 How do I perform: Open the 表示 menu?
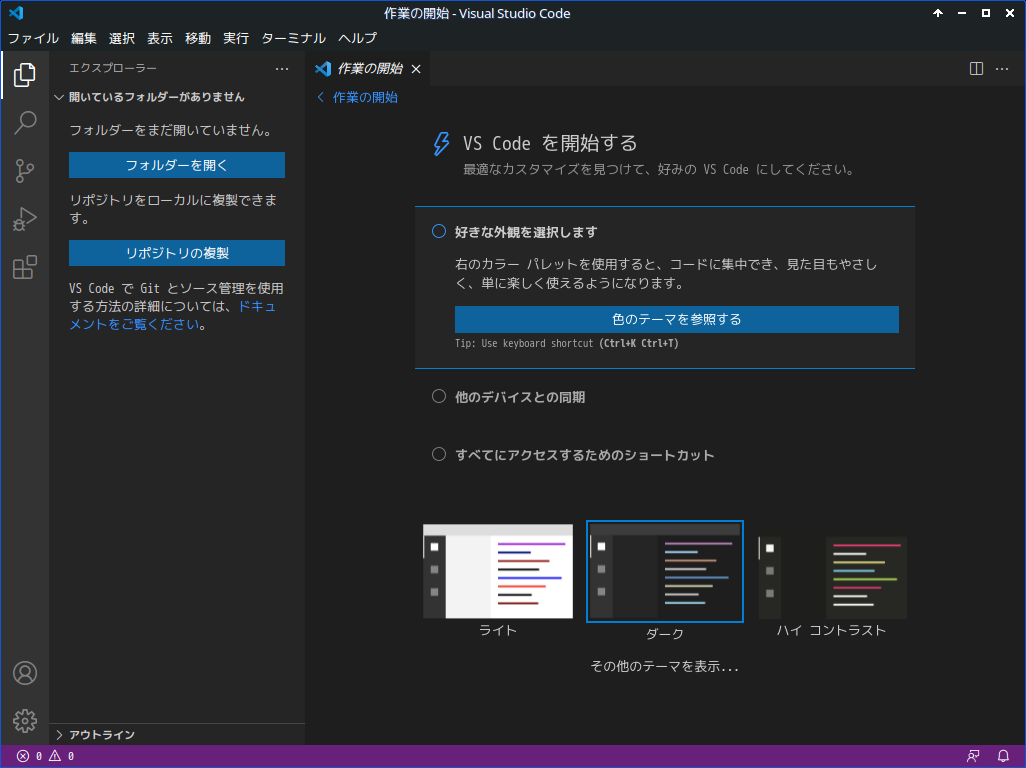(x=160, y=38)
